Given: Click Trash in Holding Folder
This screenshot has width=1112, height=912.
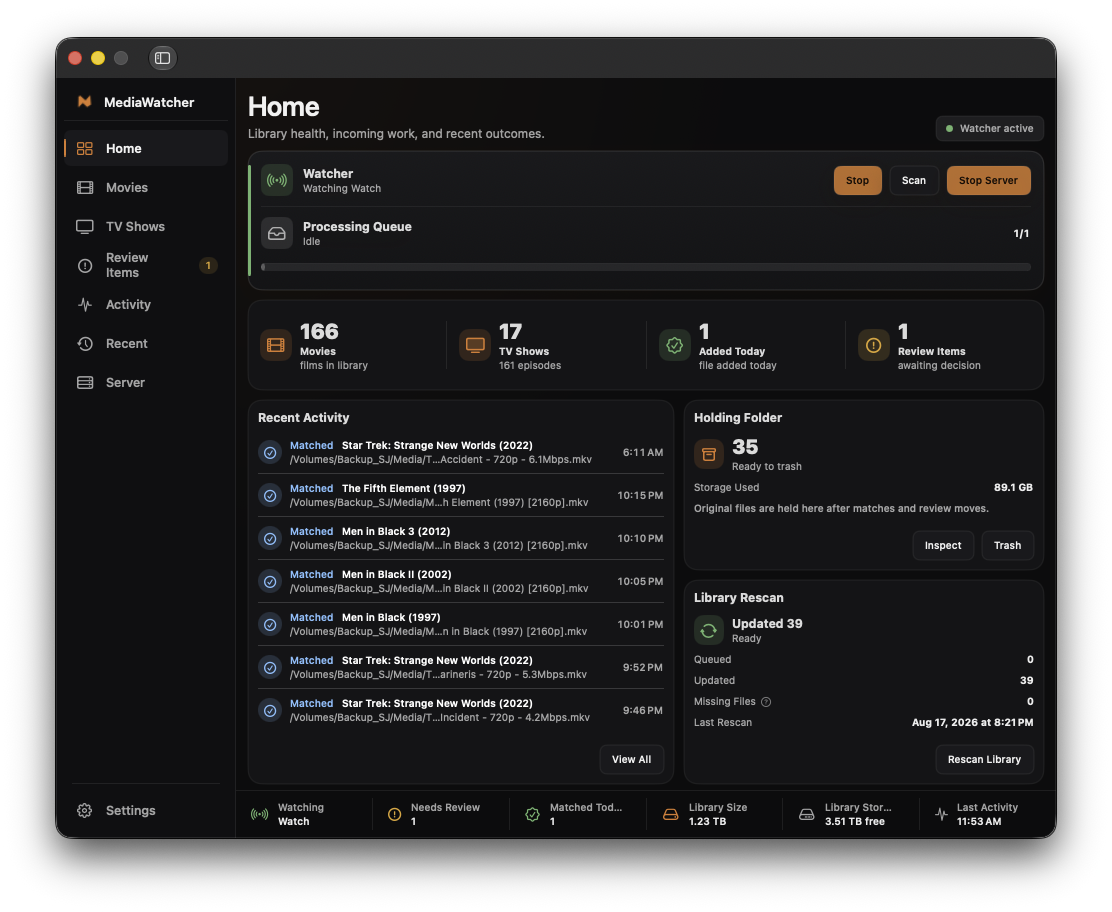Looking at the screenshot, I should [x=1007, y=545].
